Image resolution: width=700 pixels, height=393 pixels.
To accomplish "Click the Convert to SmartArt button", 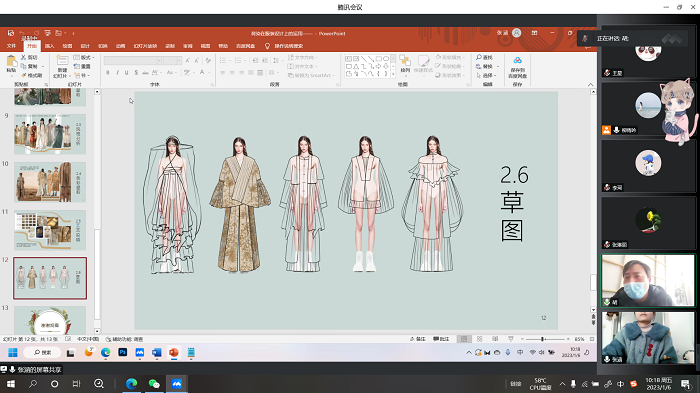I will pyautogui.click(x=311, y=75).
